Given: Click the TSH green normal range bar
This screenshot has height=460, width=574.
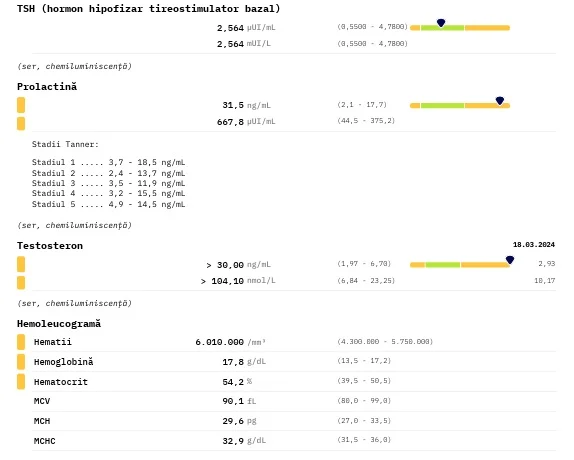Looking at the screenshot, I should coord(442,28).
